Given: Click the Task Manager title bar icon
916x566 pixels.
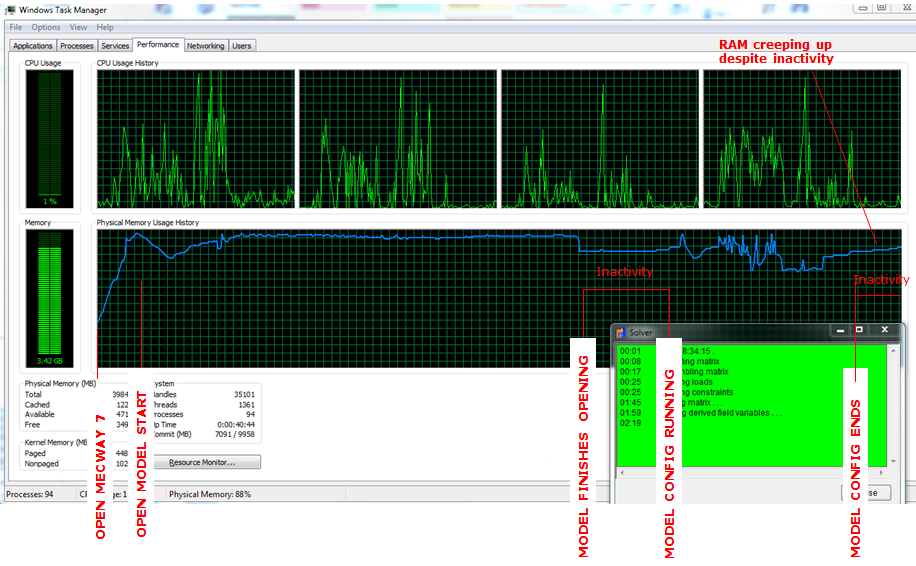Looking at the screenshot, I should point(11,10).
